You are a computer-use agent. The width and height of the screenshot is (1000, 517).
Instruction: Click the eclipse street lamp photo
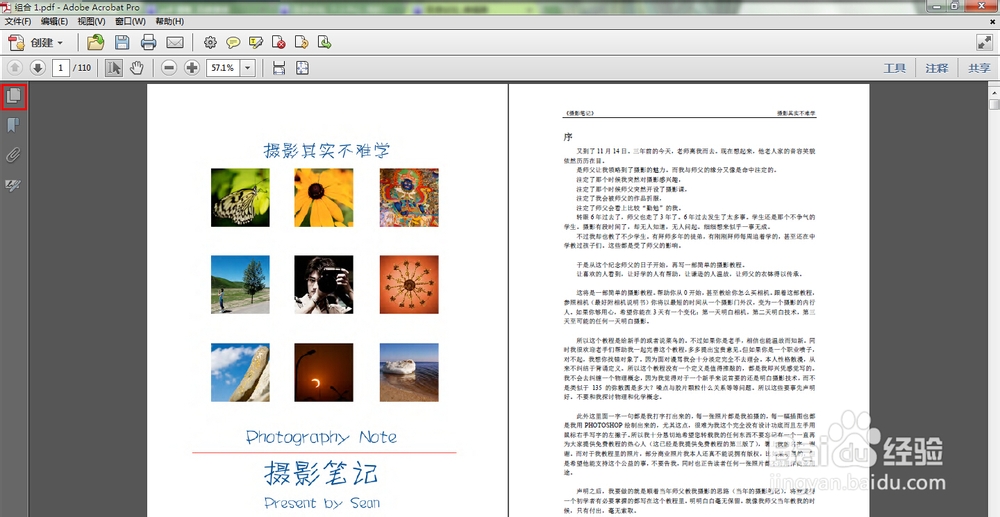[323, 372]
